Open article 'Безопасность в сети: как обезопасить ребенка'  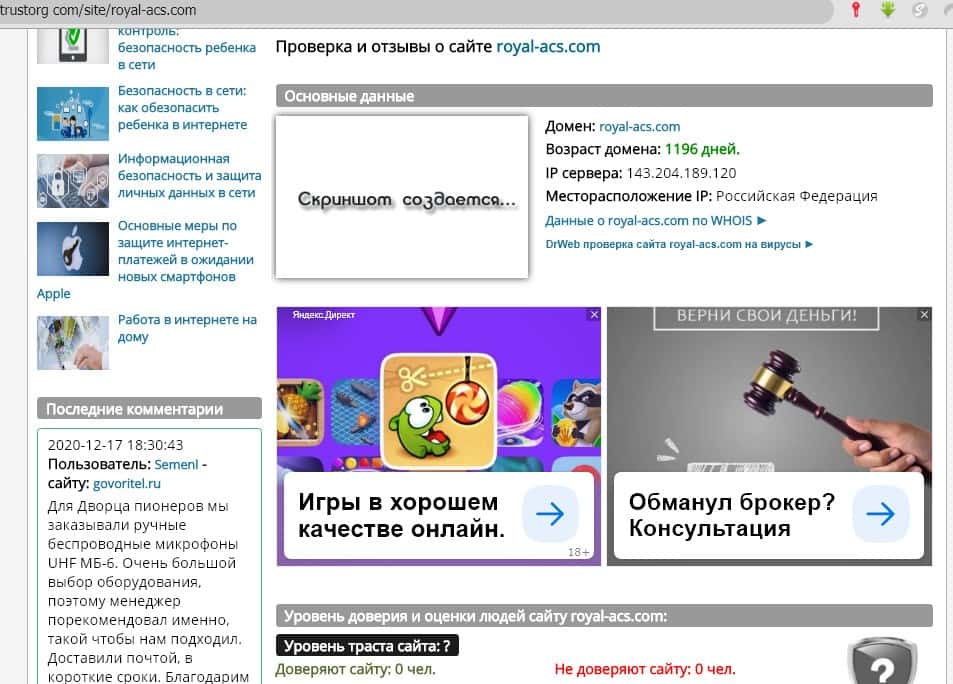[182, 108]
